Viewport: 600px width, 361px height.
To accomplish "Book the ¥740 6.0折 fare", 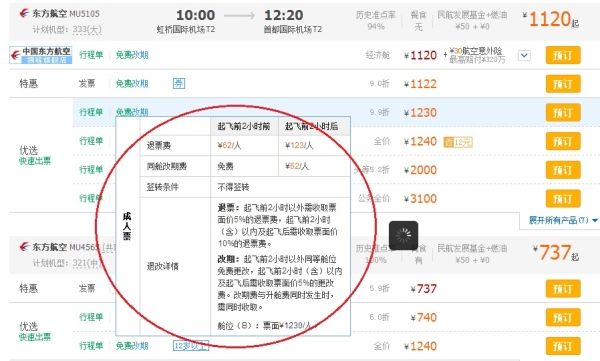I will pyautogui.click(x=563, y=317).
